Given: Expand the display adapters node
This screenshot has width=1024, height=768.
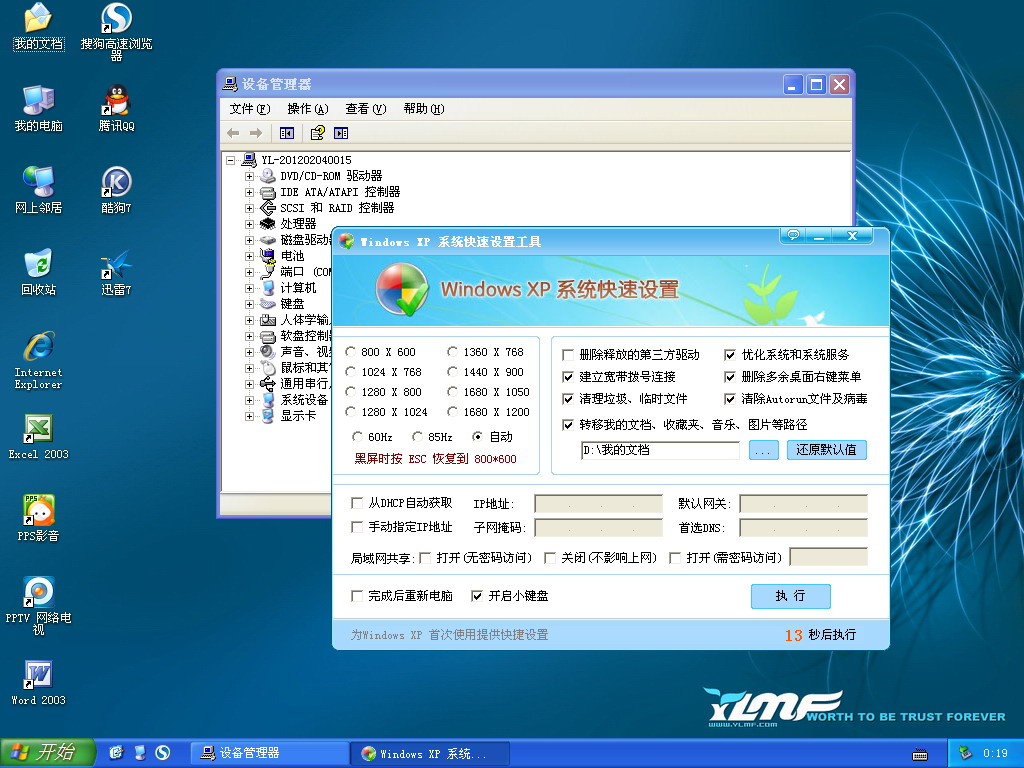Looking at the screenshot, I should (x=249, y=416).
